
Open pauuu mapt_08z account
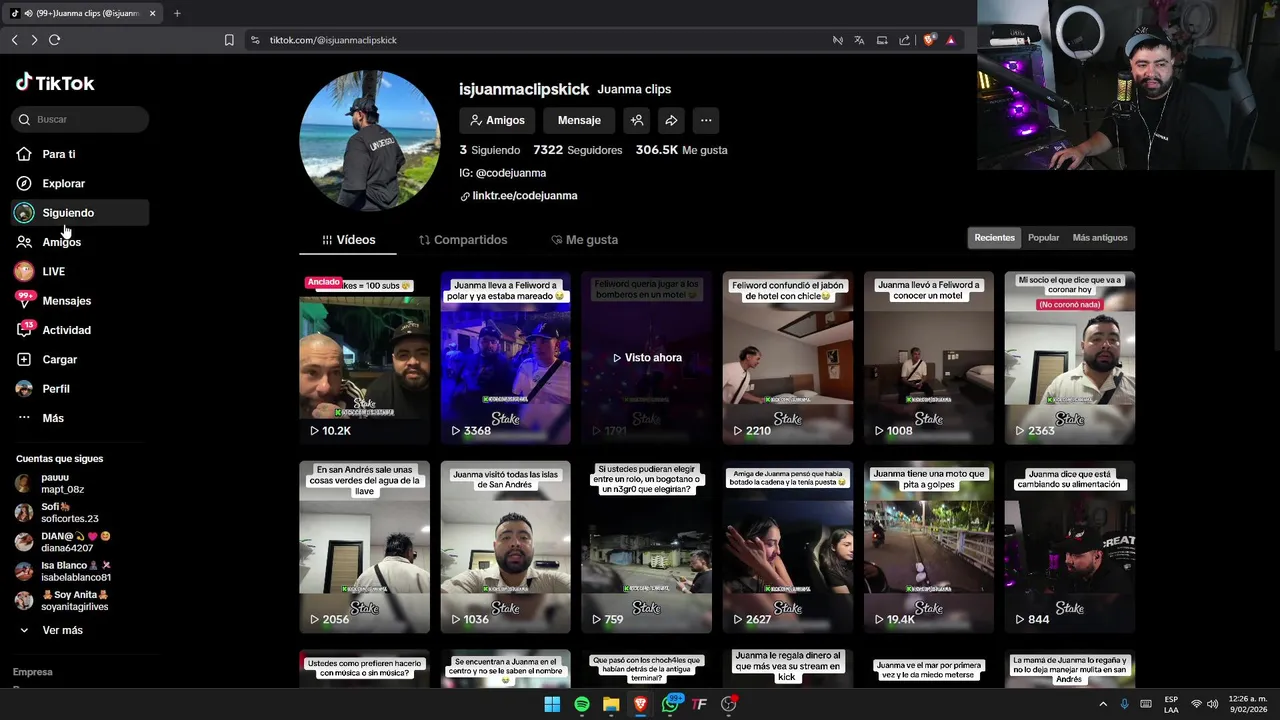point(62,483)
